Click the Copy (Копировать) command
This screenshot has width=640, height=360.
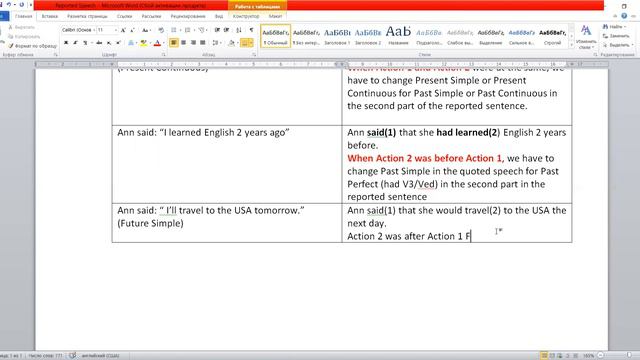coord(24,37)
